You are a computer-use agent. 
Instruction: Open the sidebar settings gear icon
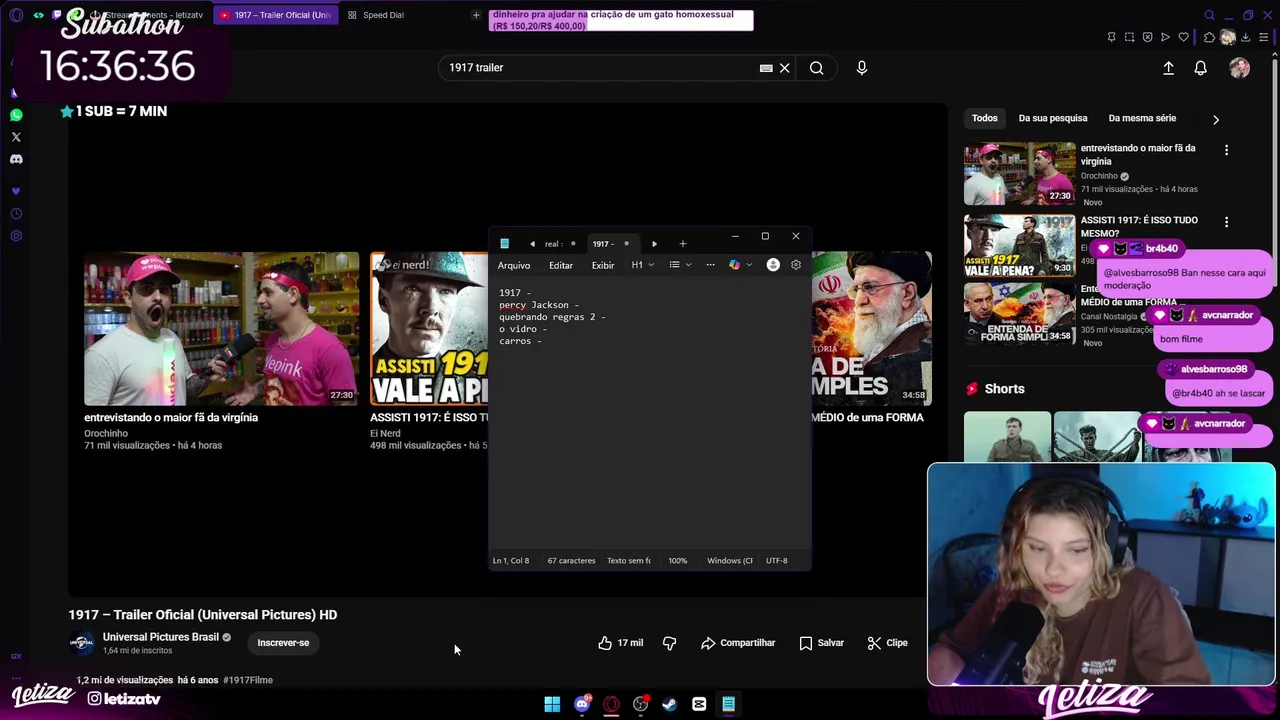(x=16, y=236)
